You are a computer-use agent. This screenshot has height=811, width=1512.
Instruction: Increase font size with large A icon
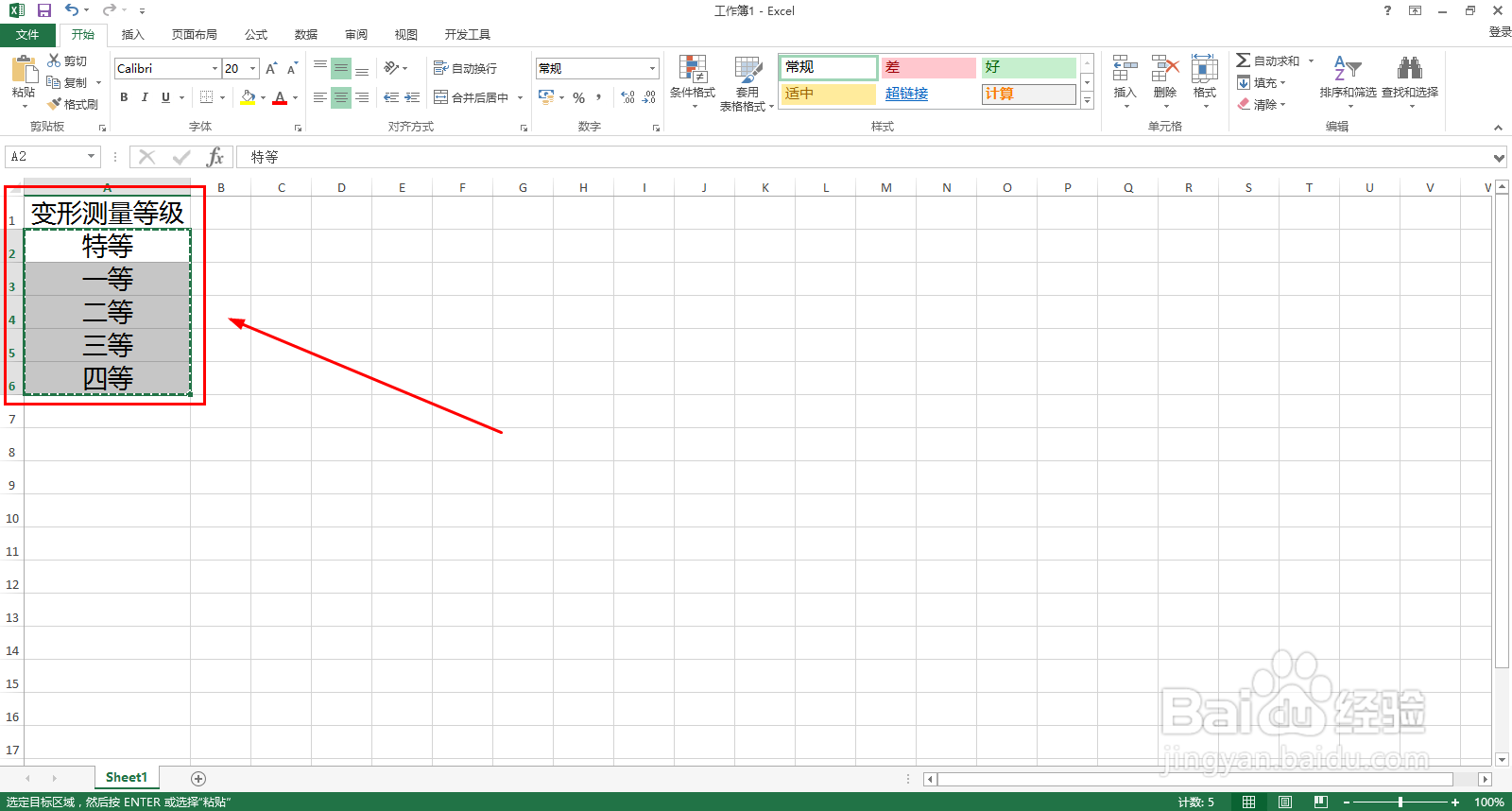[272, 68]
